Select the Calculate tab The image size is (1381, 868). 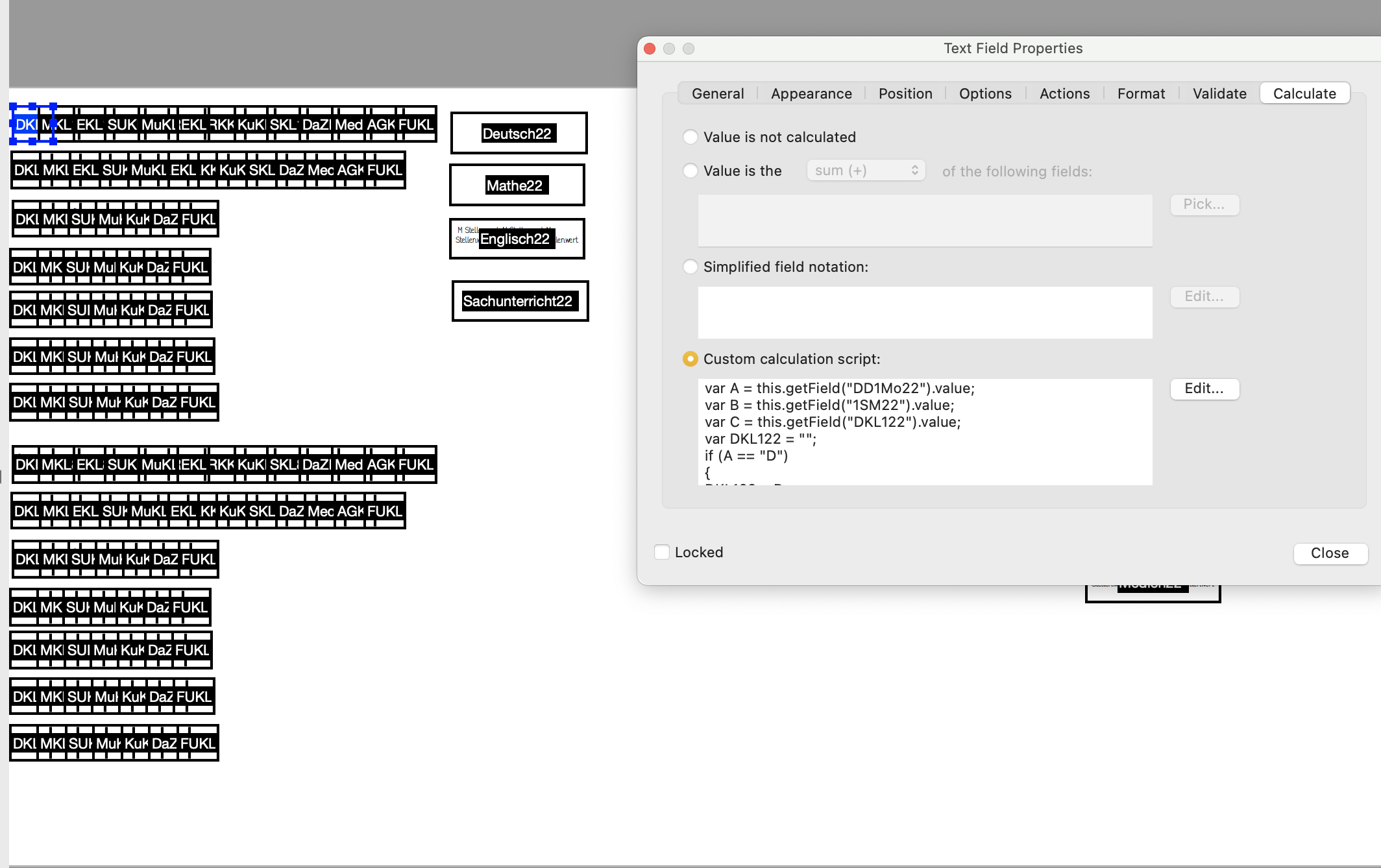click(1304, 93)
